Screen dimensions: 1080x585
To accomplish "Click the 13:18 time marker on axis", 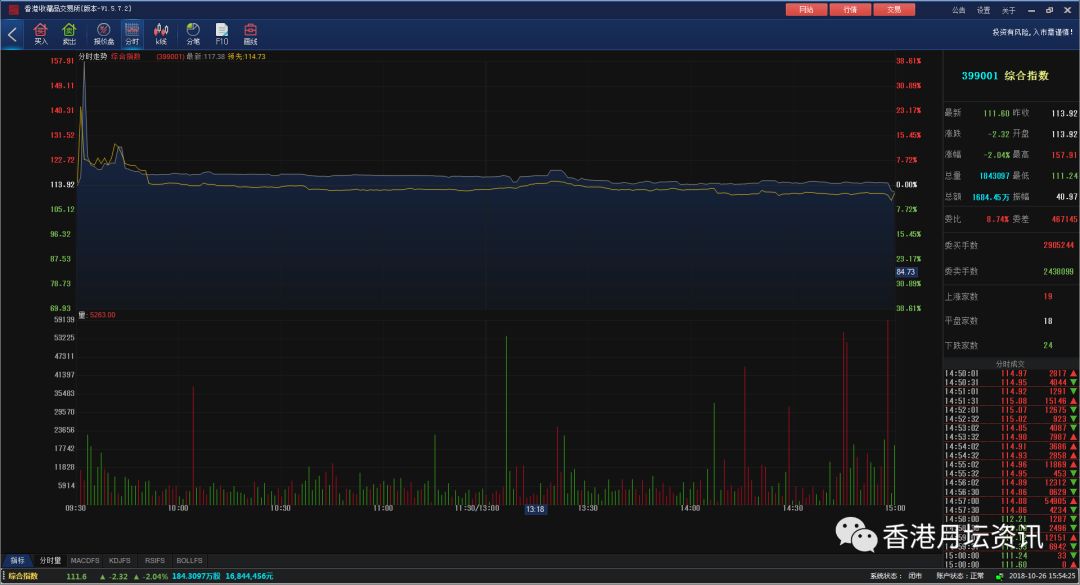I will tap(535, 509).
